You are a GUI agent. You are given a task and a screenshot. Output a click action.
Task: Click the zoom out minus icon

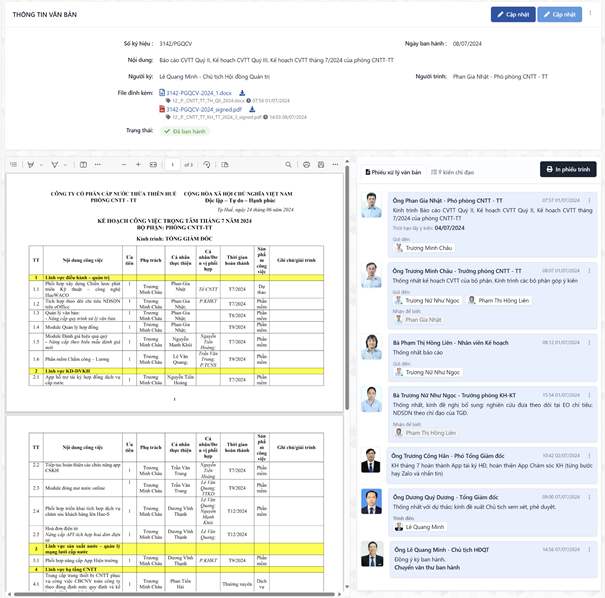point(124,164)
